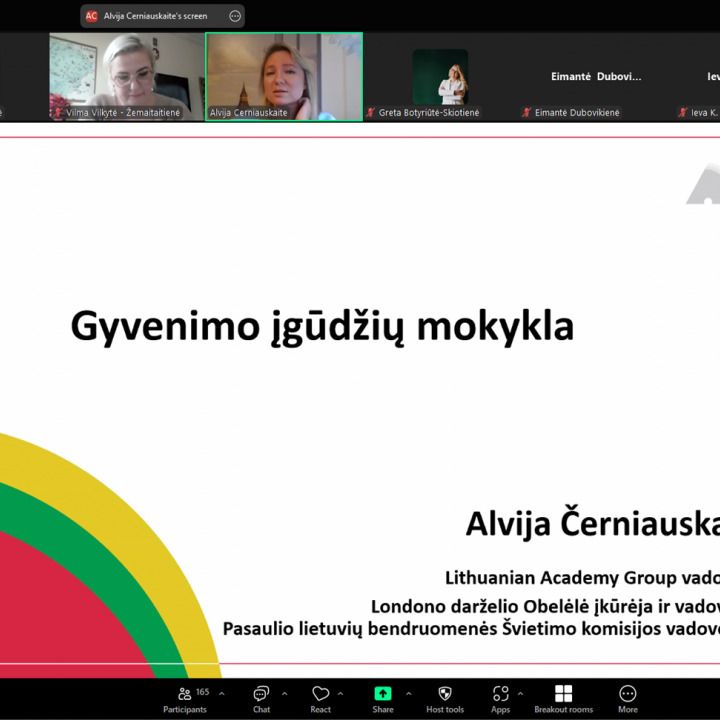
Task: Open the React heart menu
Action: coord(321,699)
